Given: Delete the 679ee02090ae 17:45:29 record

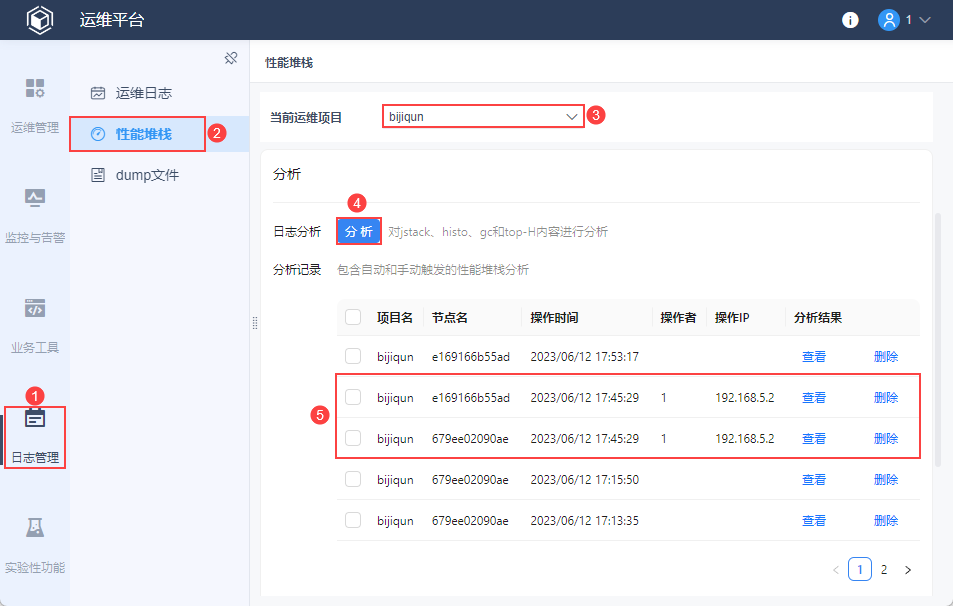Looking at the screenshot, I should click(886, 439).
